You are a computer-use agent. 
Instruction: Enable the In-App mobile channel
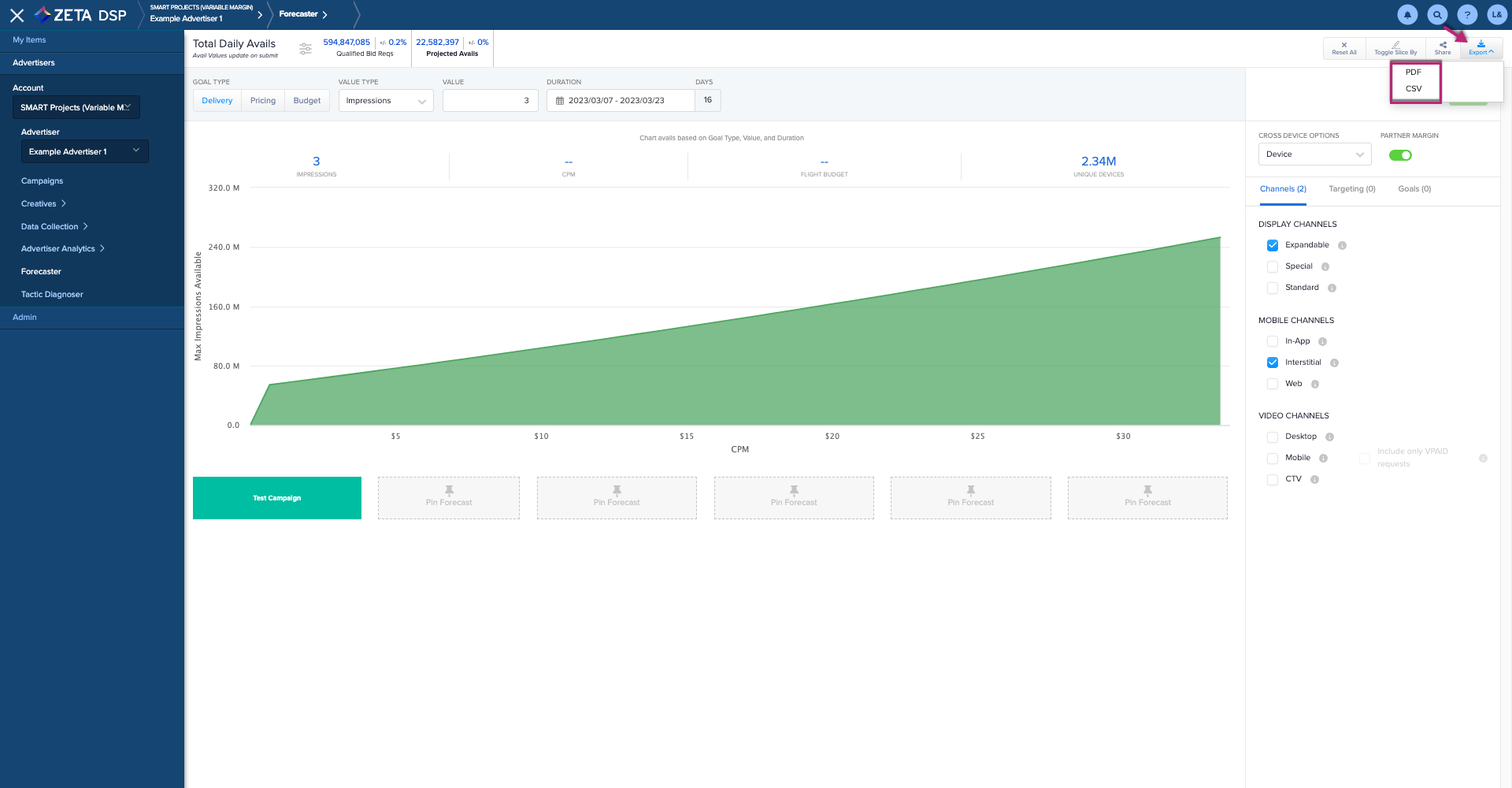[1273, 342]
